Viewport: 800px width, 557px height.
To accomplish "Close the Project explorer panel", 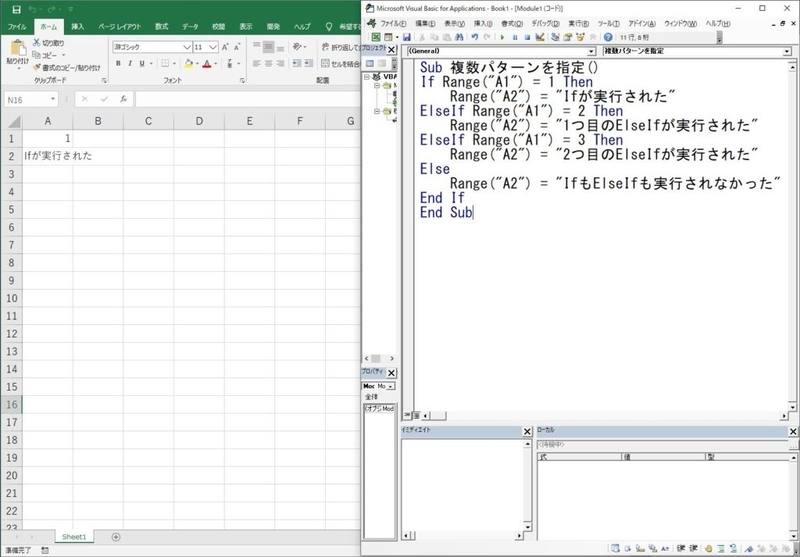I will coord(391,49).
